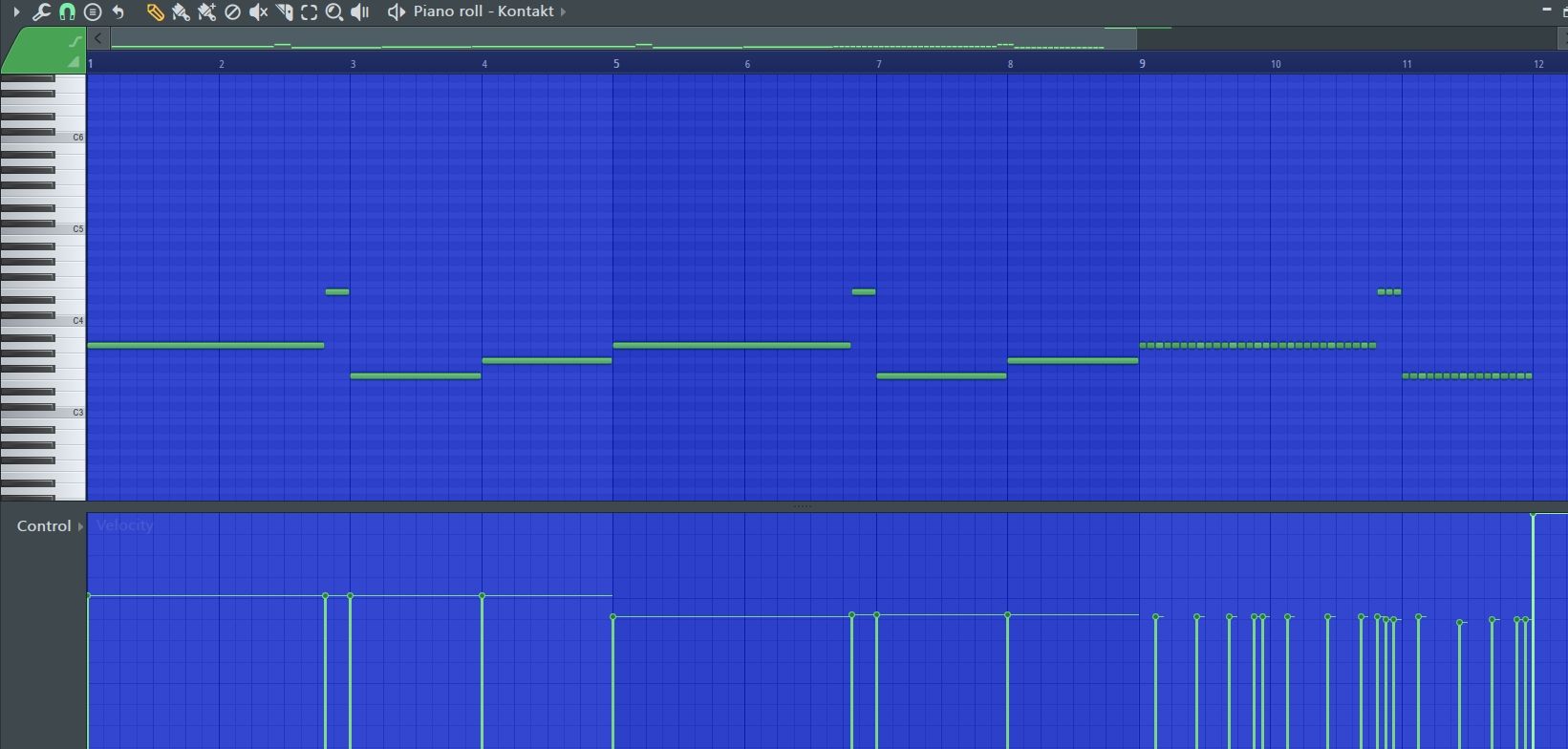Image resolution: width=1568 pixels, height=749 pixels.
Task: Select the Mute tool
Action: coord(258,12)
